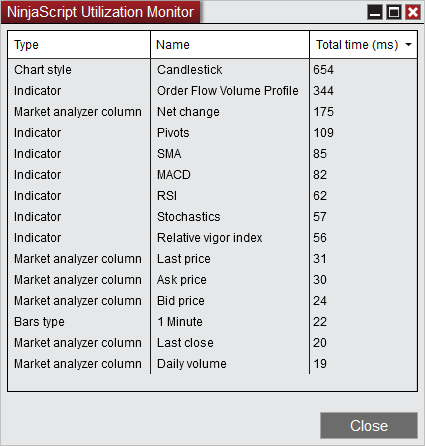Select the MACD indicator row

212,175
